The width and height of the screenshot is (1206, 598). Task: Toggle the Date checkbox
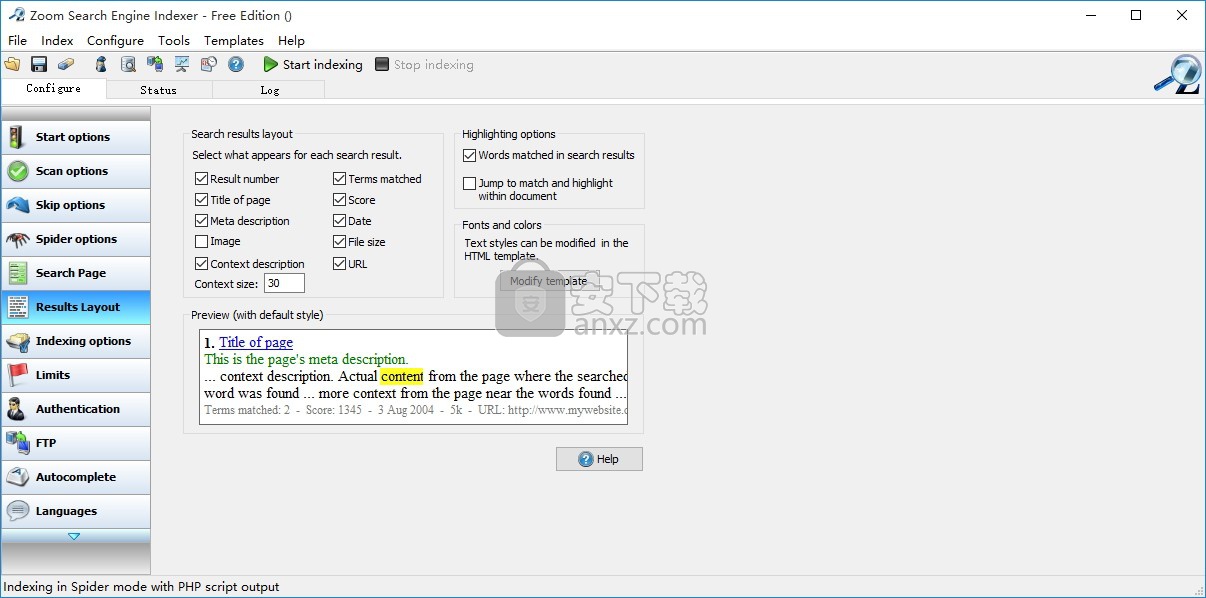(x=340, y=221)
